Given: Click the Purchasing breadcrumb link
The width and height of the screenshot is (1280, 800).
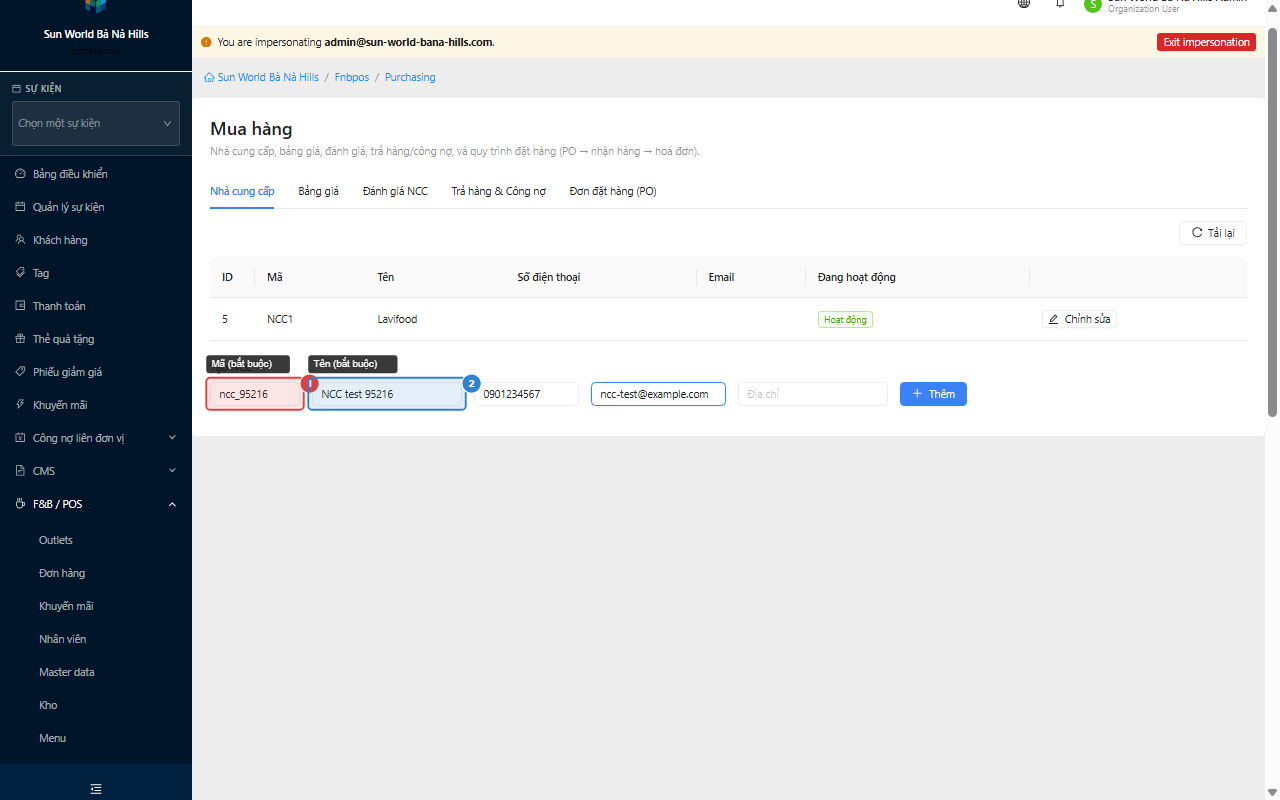Looking at the screenshot, I should 410,77.
